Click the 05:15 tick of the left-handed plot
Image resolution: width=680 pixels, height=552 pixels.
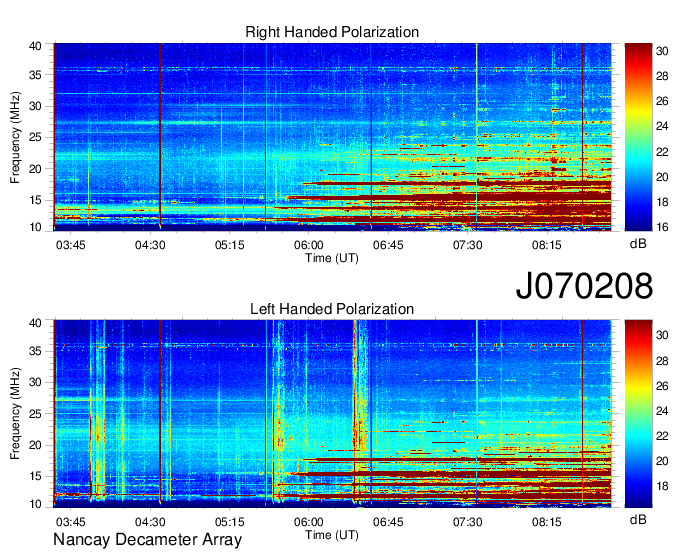coord(229,522)
